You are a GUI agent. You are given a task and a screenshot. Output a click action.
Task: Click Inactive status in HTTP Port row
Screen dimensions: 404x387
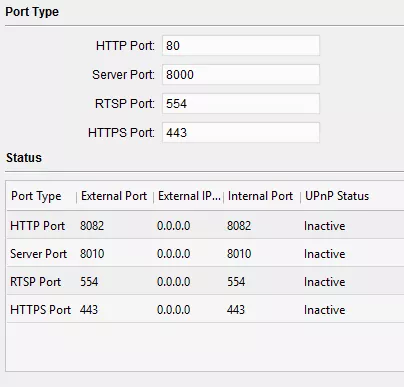tap(324, 226)
